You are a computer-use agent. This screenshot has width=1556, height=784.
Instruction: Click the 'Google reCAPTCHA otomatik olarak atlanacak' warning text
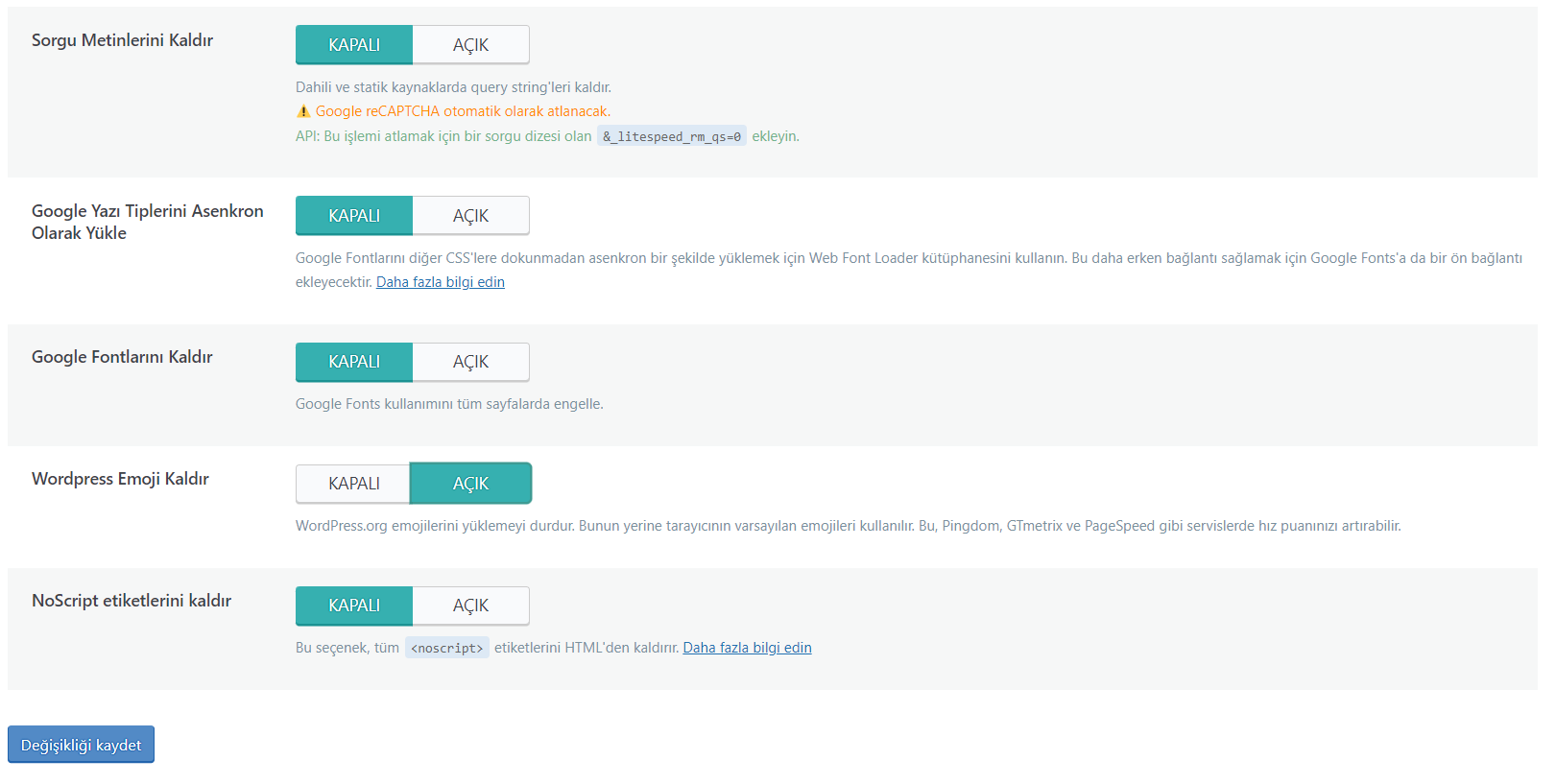point(463,111)
